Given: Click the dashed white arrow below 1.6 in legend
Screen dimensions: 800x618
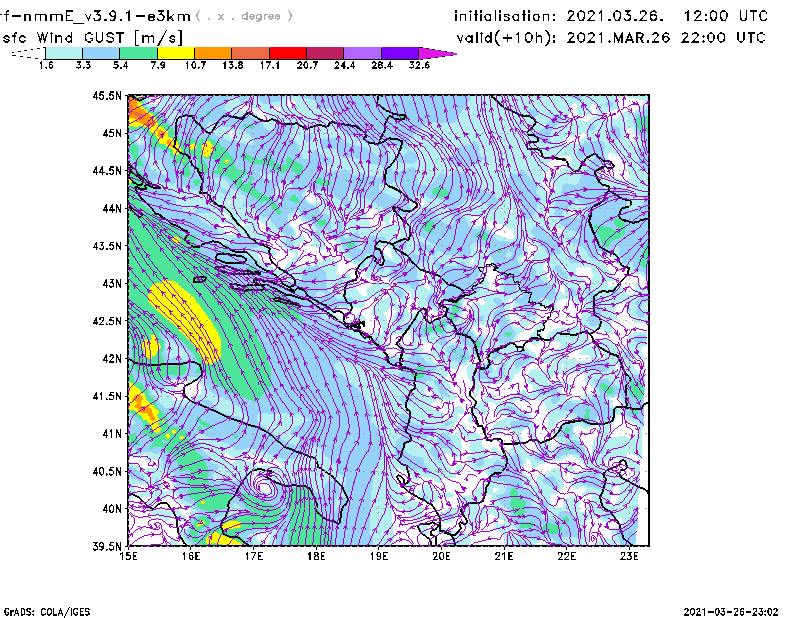Looking at the screenshot, I should [x=28, y=53].
